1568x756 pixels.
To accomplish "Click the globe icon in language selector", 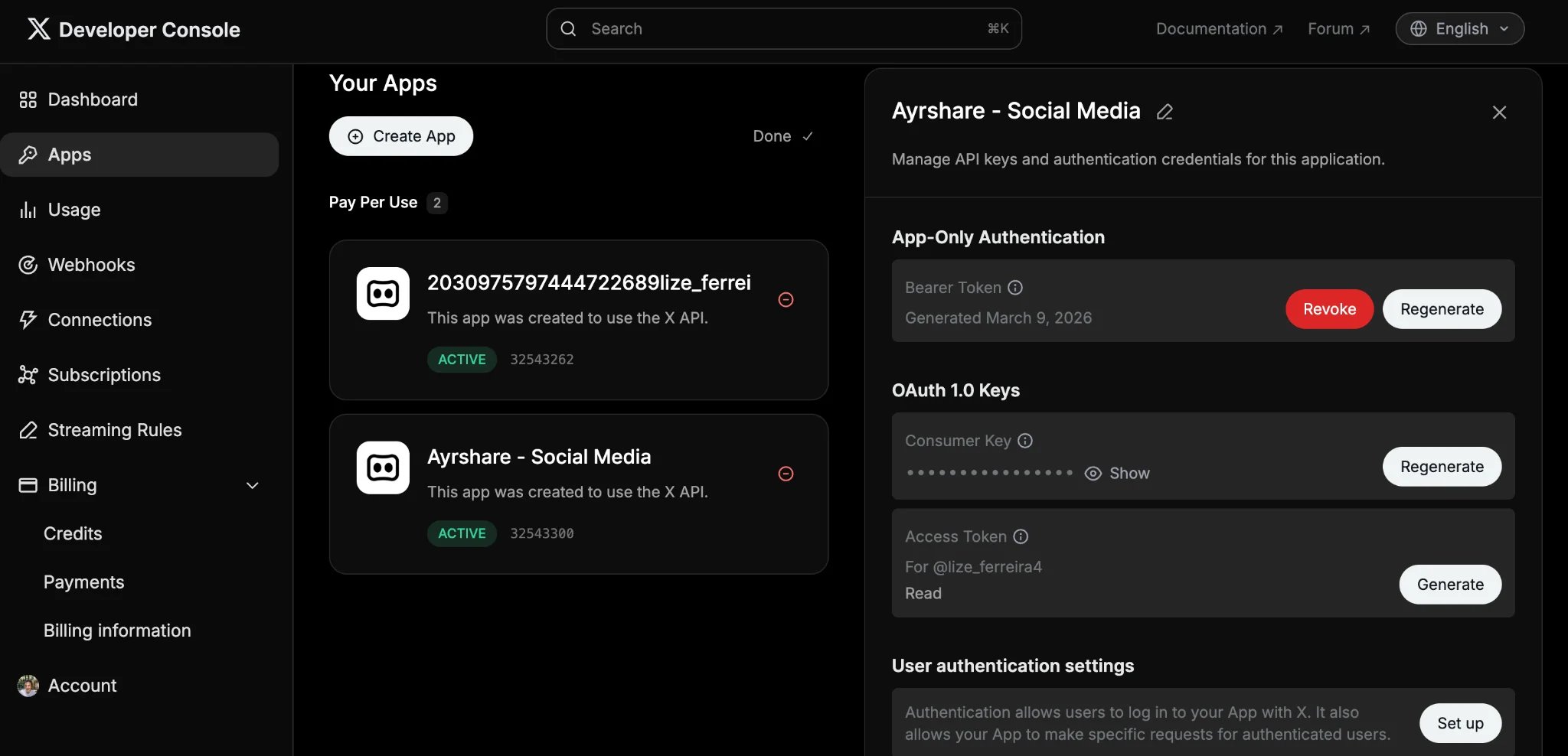I will [x=1419, y=28].
